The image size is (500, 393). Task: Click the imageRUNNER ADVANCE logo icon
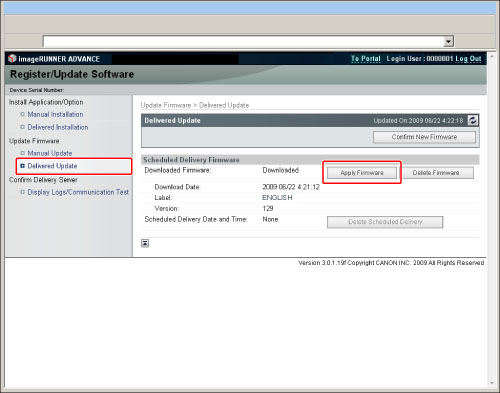point(12,59)
